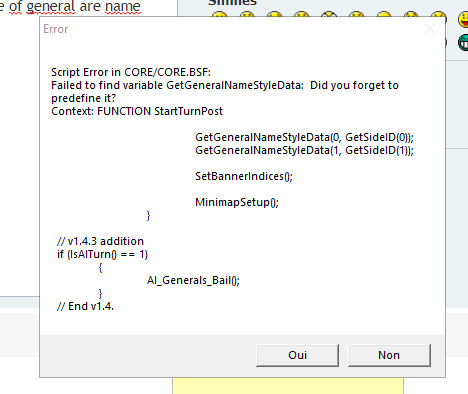Click 'Context: FUNCTION StartTurnPost' line

pyautogui.click(x=137, y=111)
